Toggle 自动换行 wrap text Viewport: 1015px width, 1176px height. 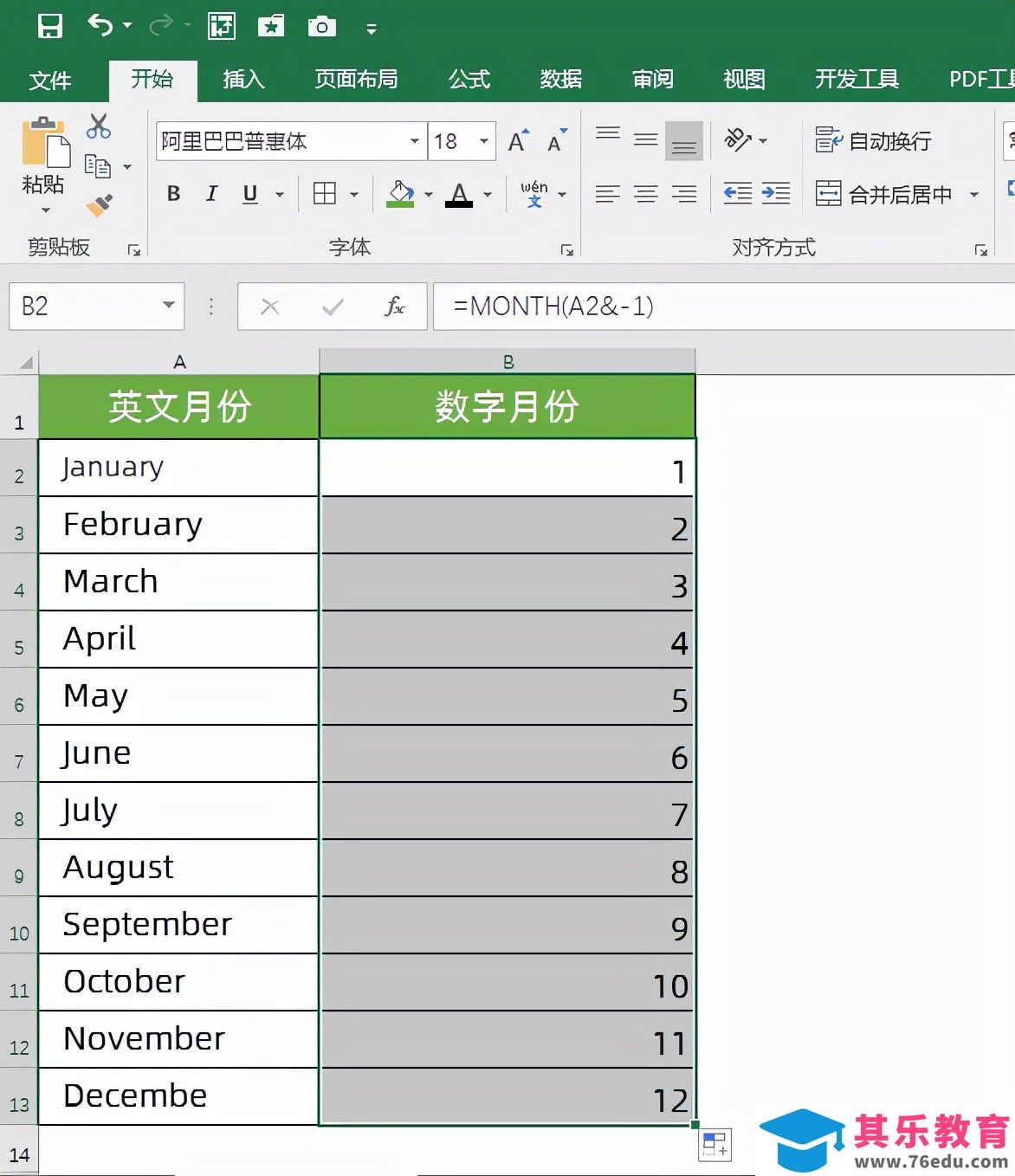[873, 140]
